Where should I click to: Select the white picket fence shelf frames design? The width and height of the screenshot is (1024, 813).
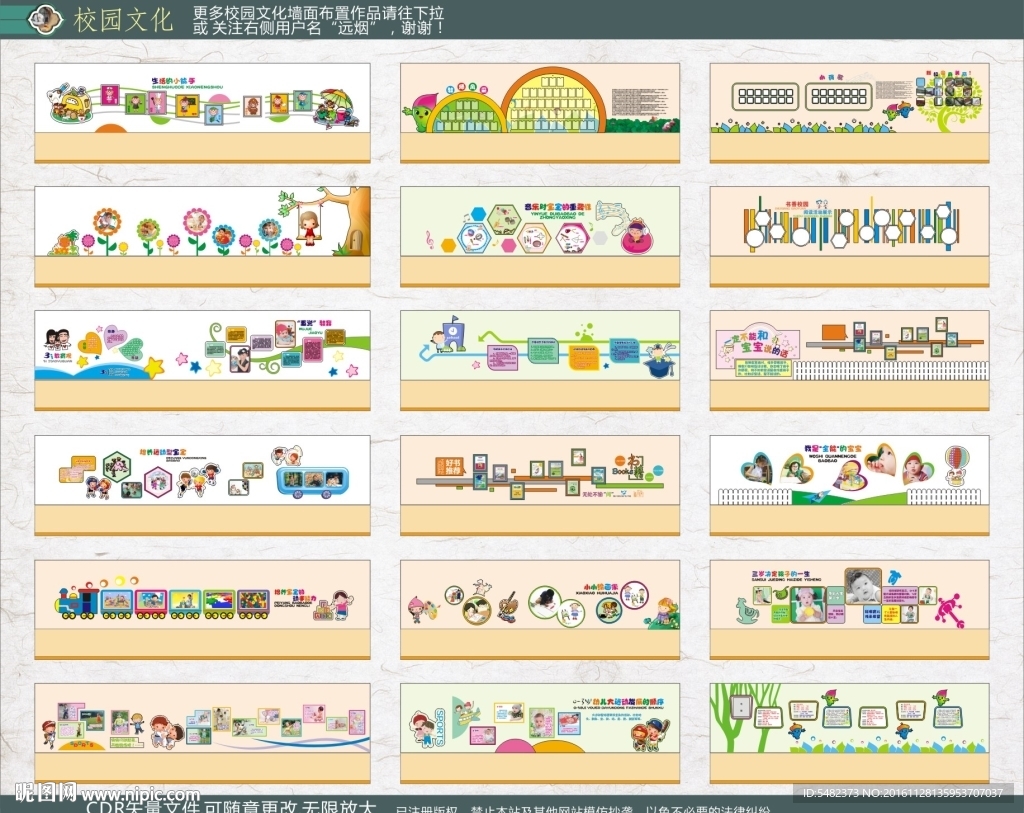coord(850,360)
